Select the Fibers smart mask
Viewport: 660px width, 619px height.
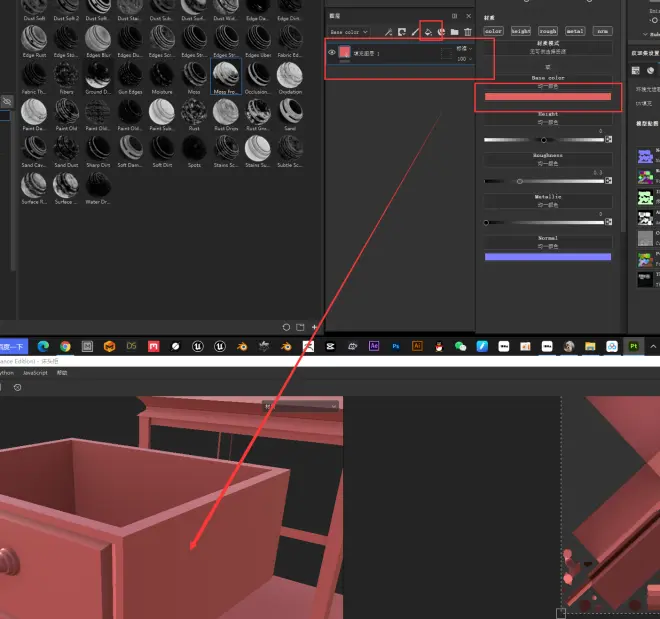click(66, 77)
